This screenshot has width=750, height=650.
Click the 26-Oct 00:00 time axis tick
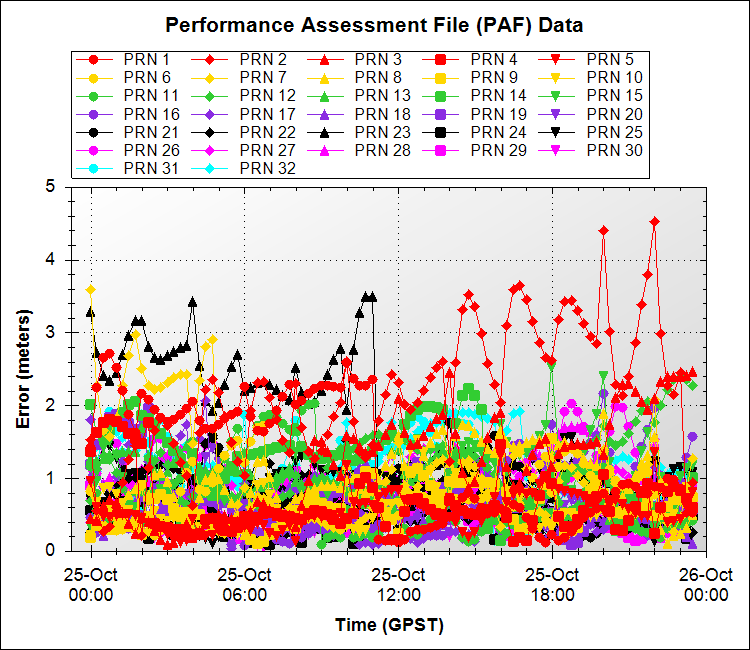[x=706, y=584]
